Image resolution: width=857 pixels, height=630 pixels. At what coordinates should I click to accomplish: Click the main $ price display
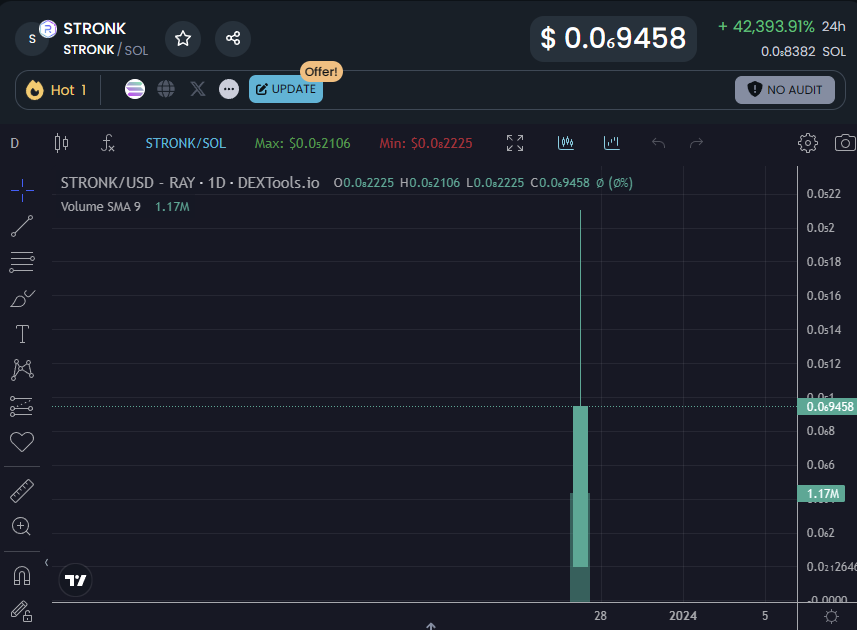coord(613,38)
